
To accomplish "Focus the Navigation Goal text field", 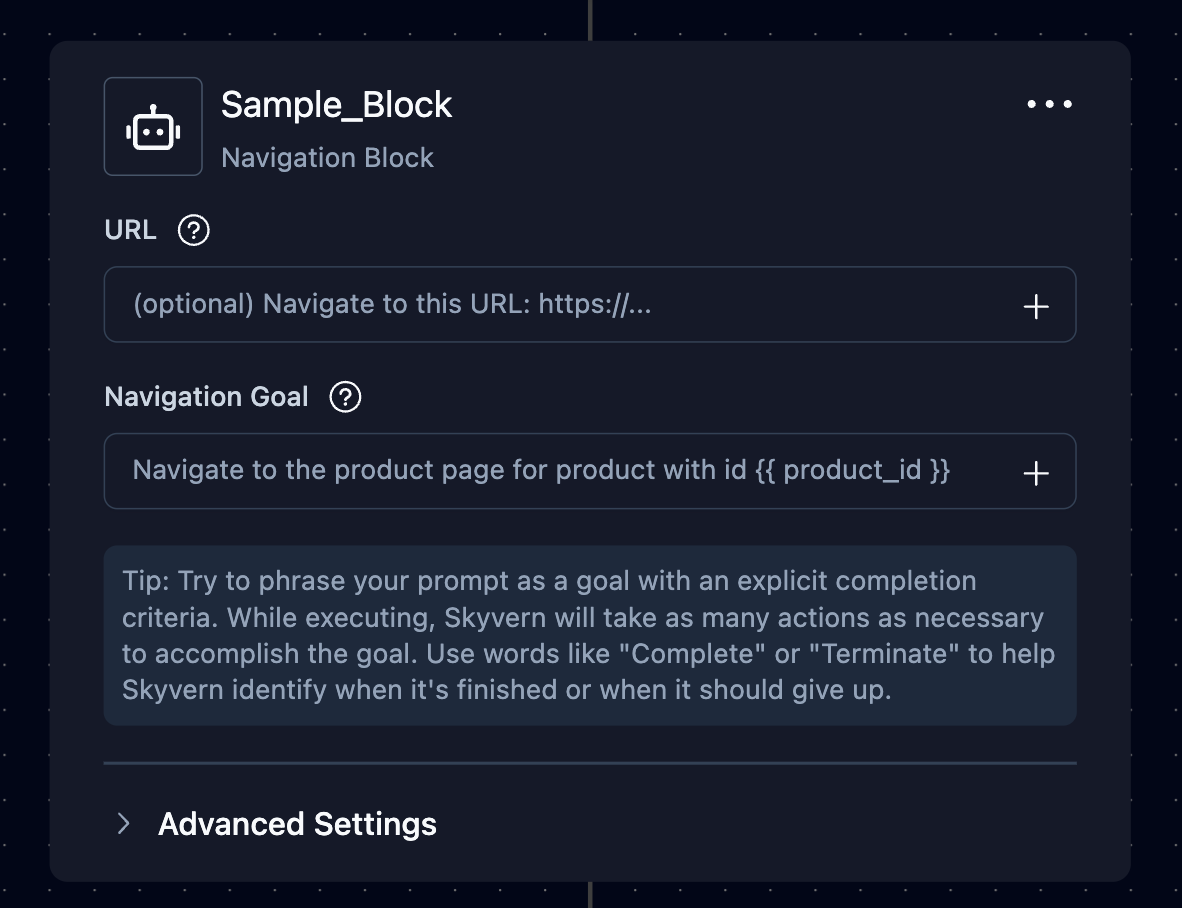I will click(560, 471).
